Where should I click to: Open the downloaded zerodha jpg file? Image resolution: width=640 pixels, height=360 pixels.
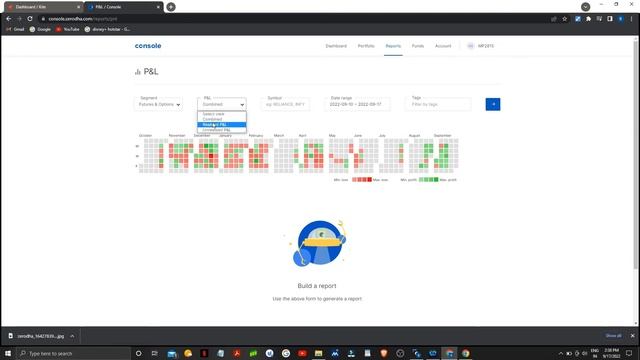pos(37,336)
